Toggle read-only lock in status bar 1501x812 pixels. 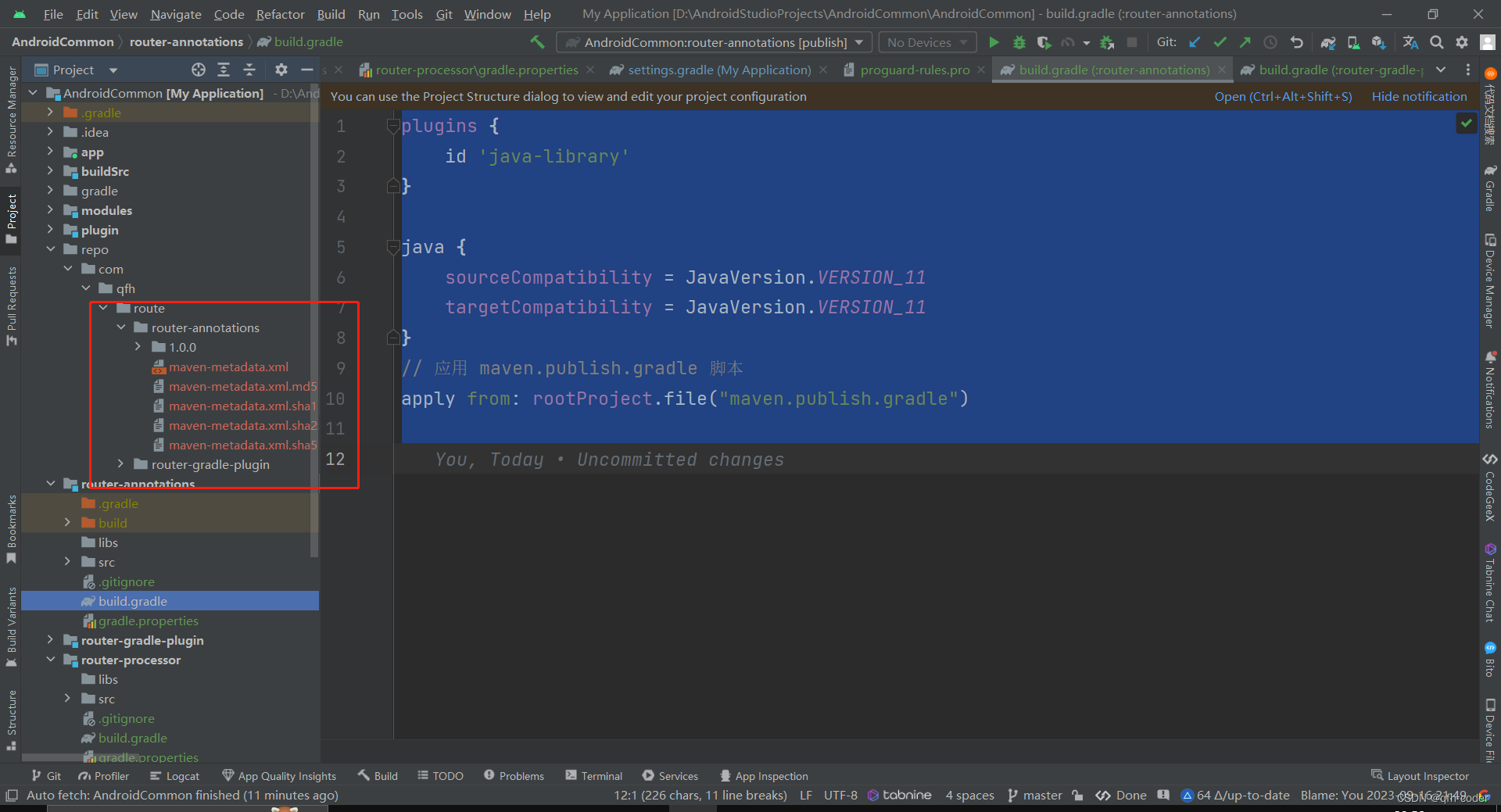(x=1077, y=796)
